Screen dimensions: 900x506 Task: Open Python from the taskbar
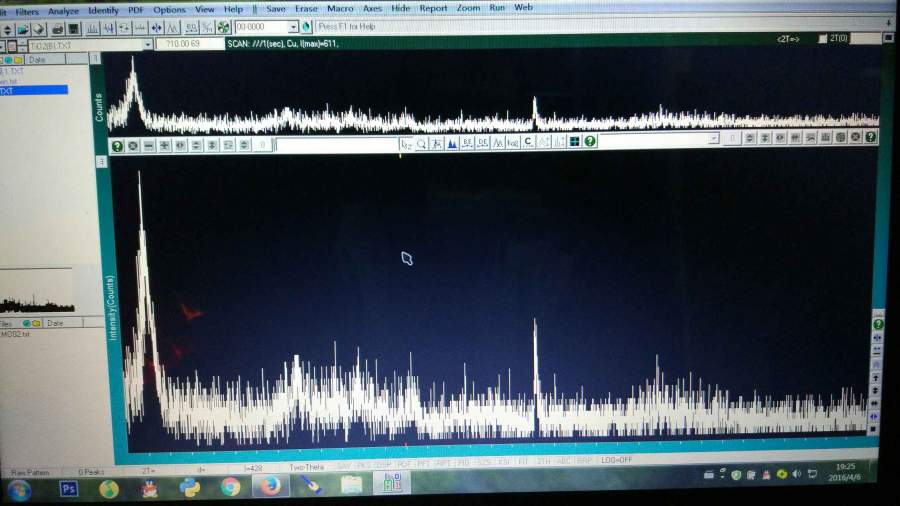(x=189, y=488)
